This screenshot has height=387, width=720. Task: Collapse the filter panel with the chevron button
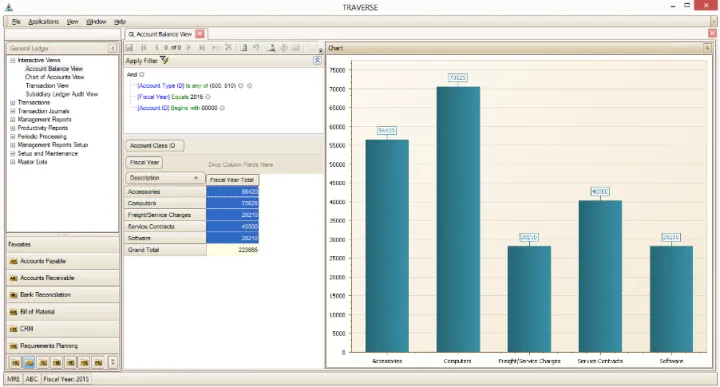click(x=317, y=61)
